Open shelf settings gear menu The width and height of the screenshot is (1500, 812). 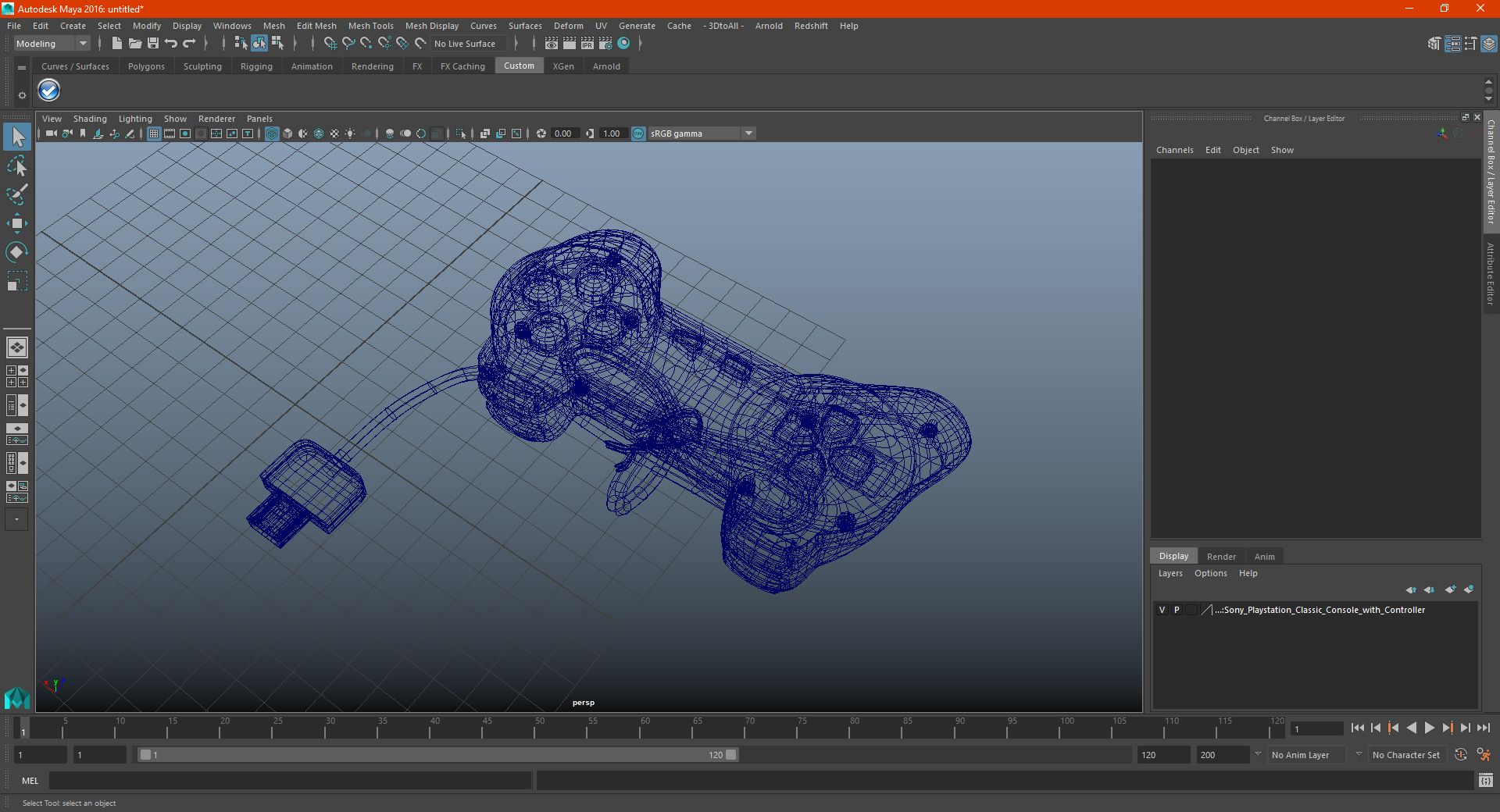point(22,95)
